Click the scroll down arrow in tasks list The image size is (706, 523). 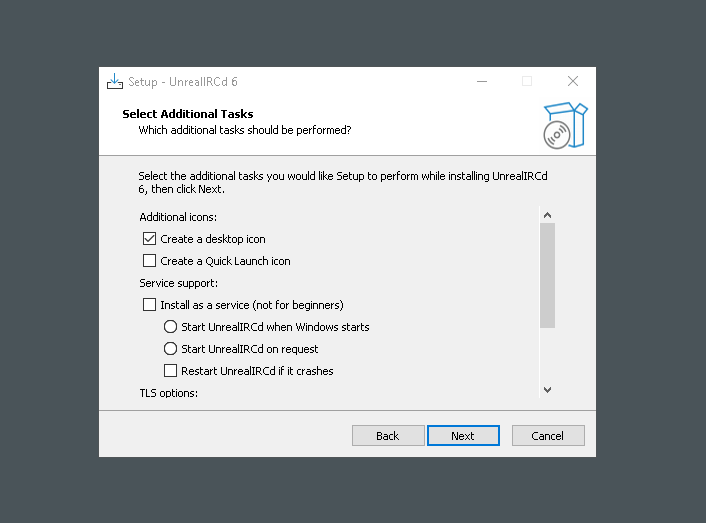(547, 389)
